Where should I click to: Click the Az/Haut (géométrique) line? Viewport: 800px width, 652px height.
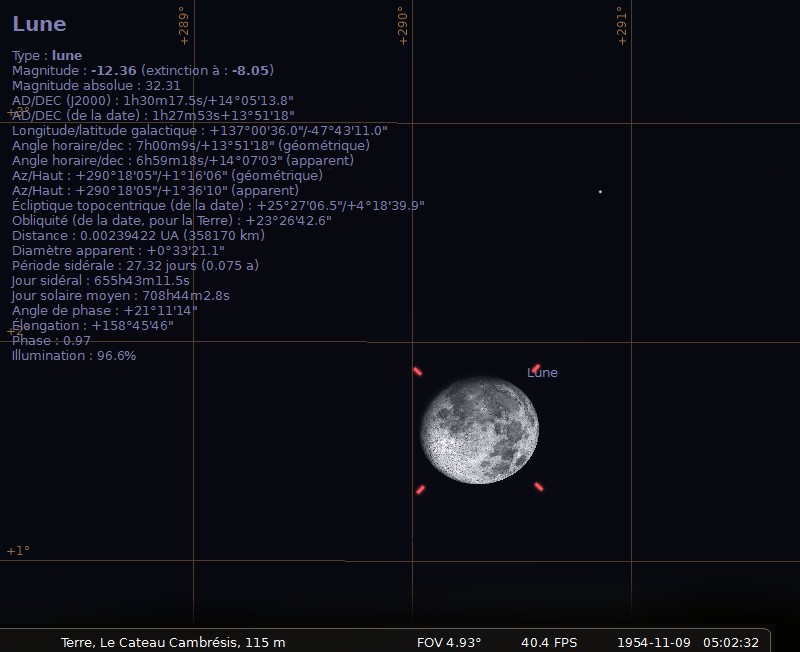[167, 175]
